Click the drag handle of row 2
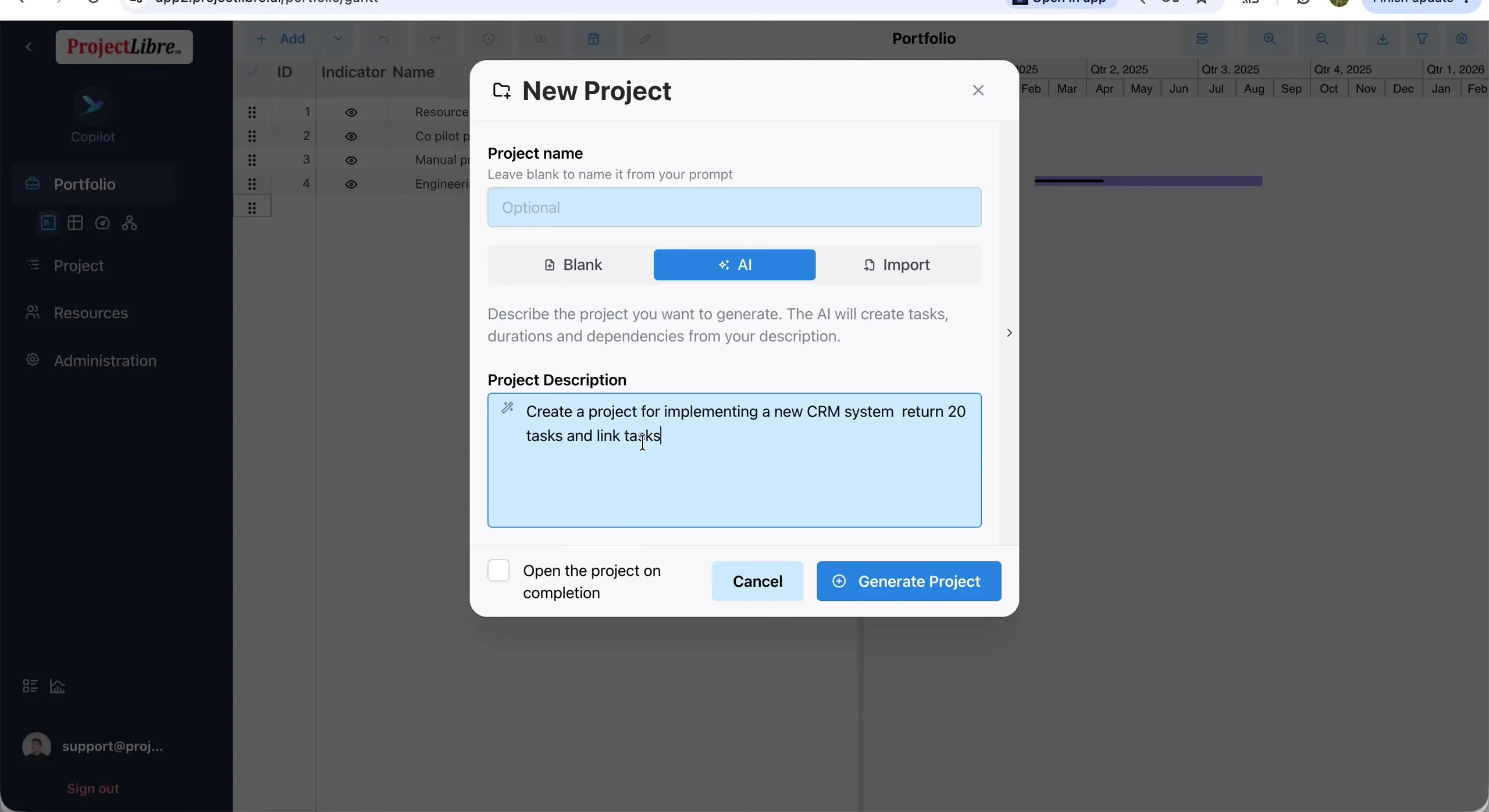Image resolution: width=1489 pixels, height=812 pixels. tap(252, 136)
